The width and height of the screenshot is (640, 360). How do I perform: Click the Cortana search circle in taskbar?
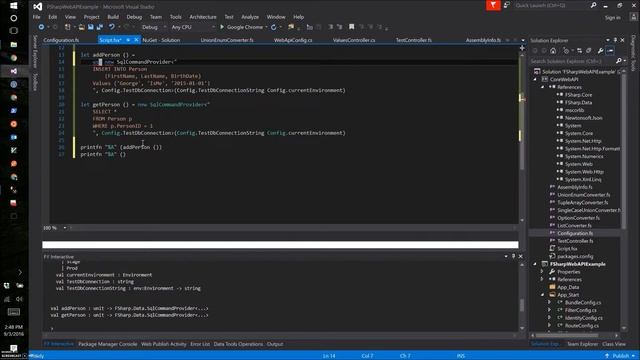[x=13, y=18]
